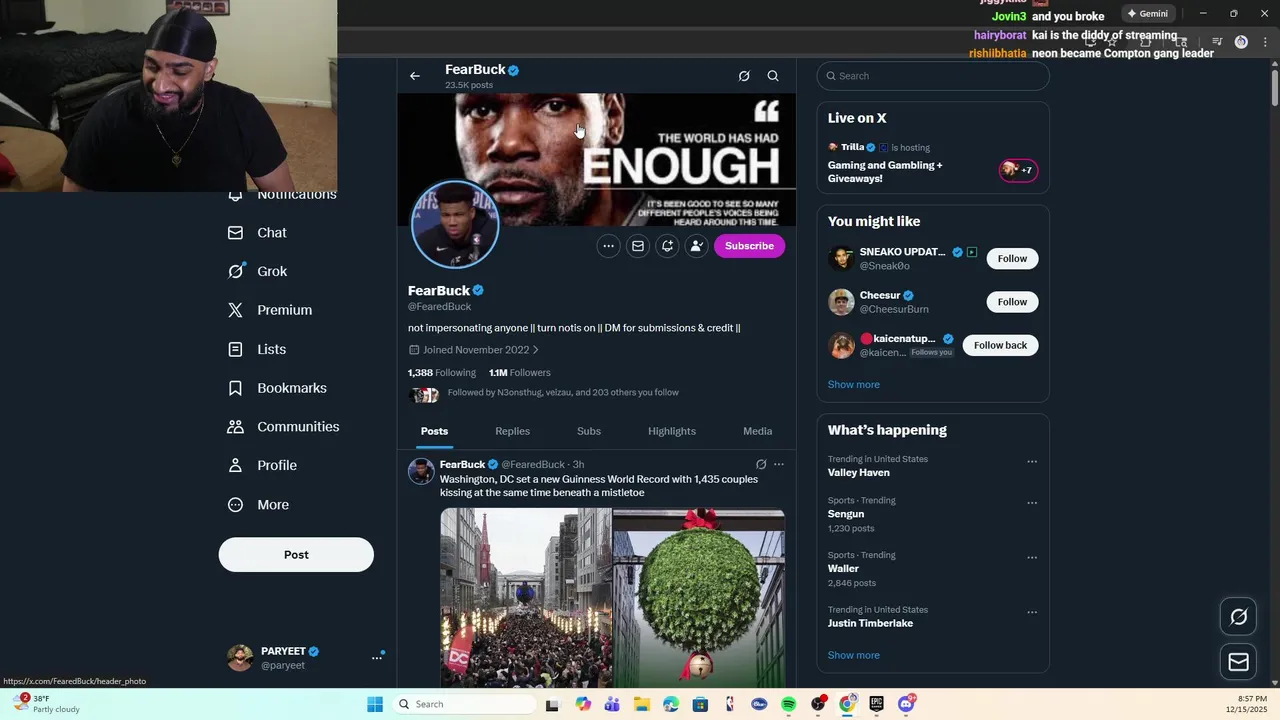Switch to the Media tab
1280x720 pixels.
click(757, 431)
